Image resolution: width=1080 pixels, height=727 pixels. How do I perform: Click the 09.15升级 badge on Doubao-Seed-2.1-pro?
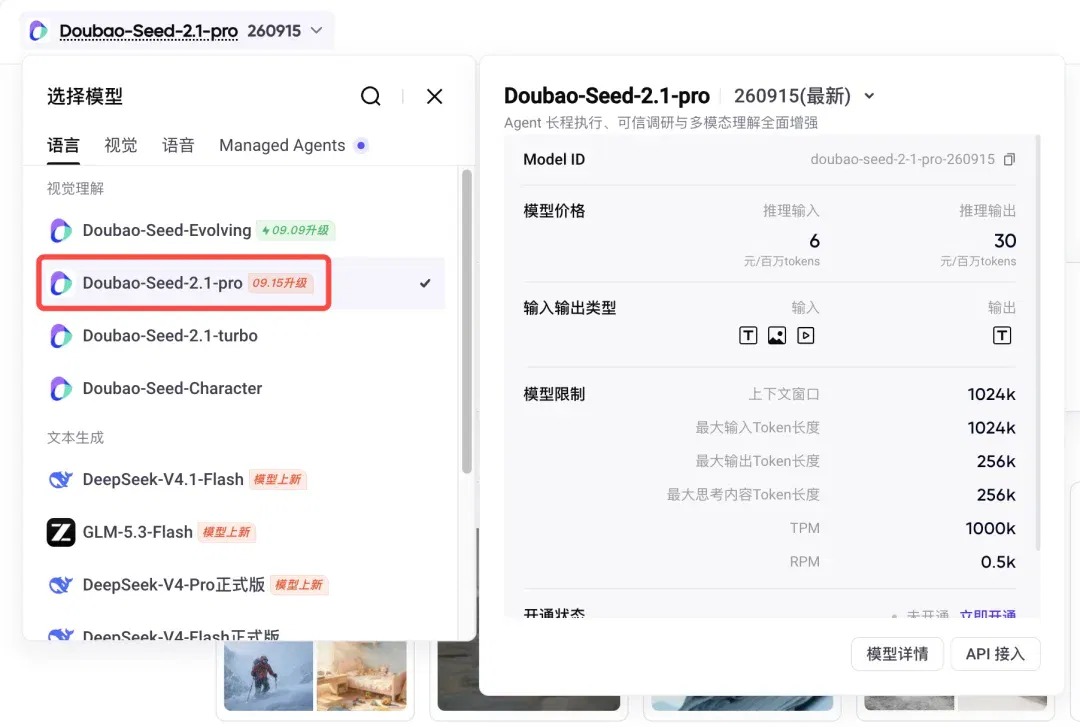tap(280, 283)
